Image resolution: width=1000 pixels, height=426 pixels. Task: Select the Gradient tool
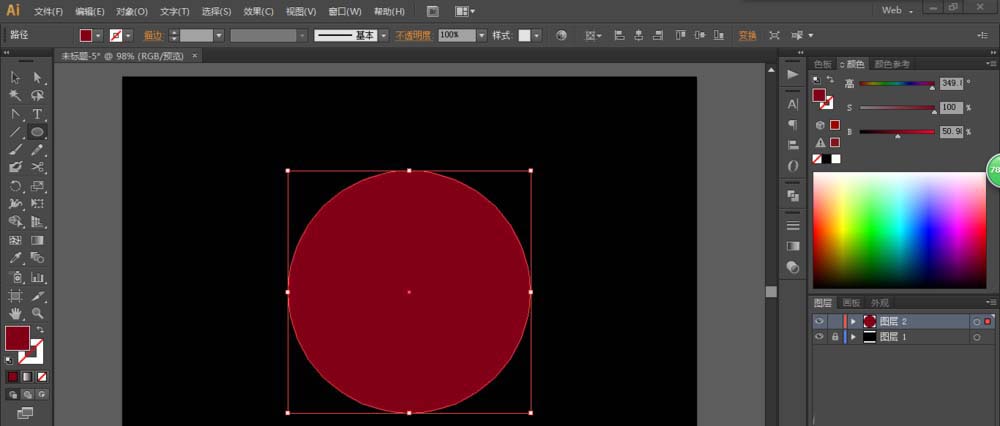(38, 240)
